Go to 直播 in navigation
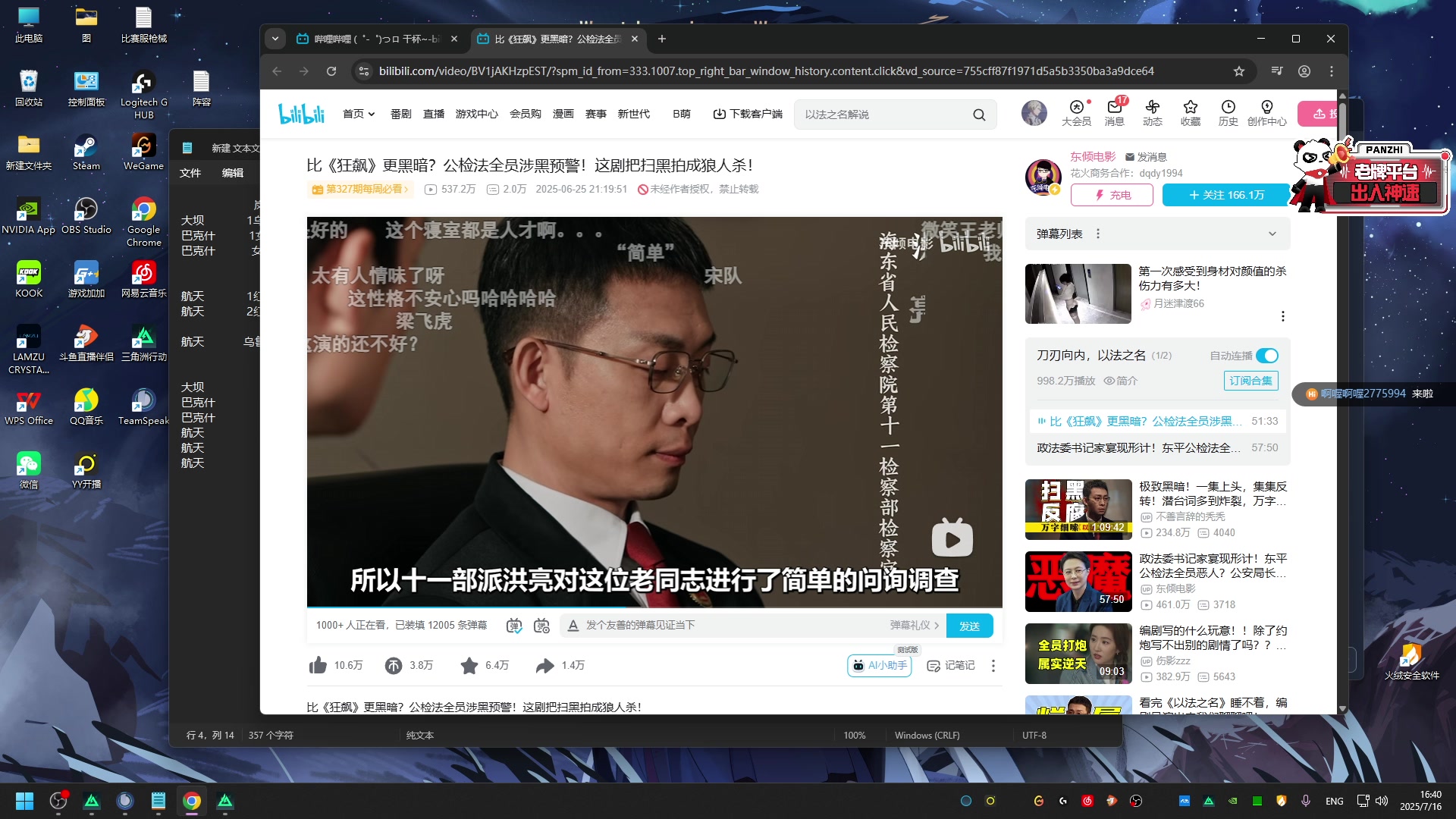Screen dimensions: 1456x819 pos(434,114)
